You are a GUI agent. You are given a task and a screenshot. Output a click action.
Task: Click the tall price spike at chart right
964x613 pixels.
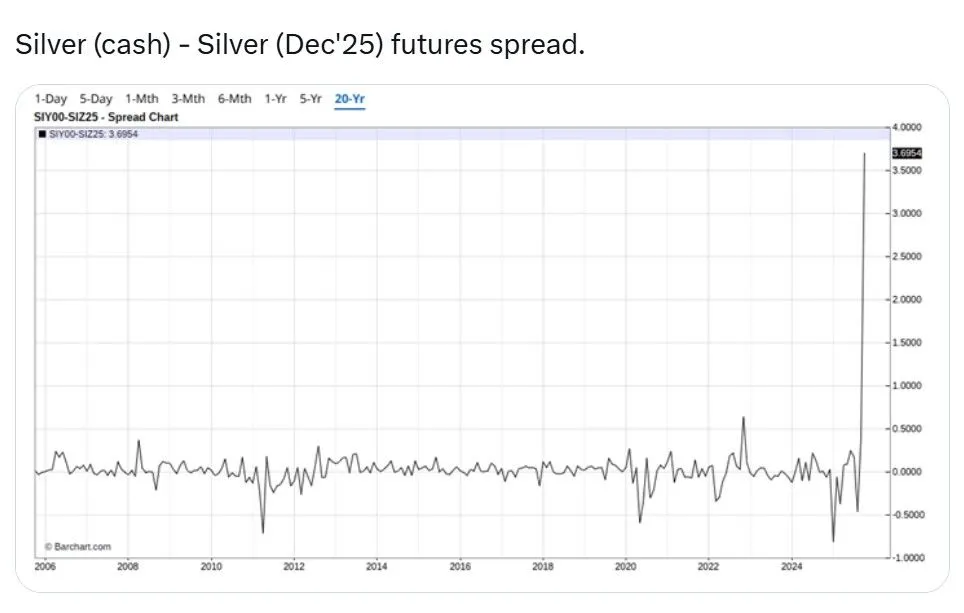(864, 250)
